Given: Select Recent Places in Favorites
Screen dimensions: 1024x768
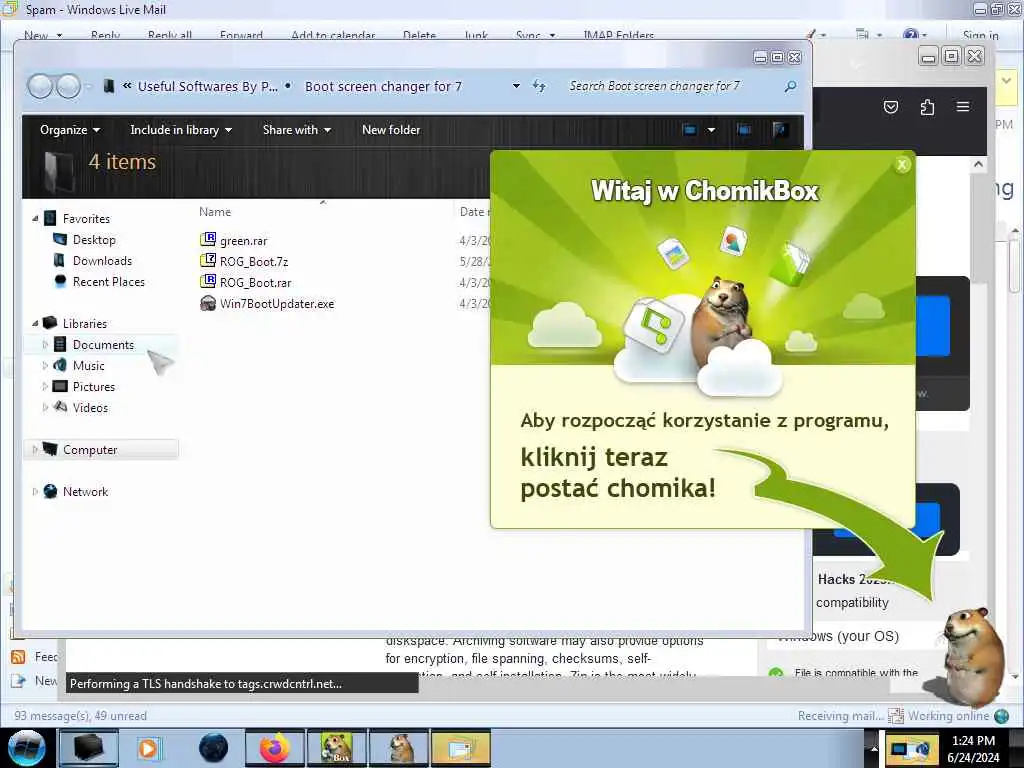Looking at the screenshot, I should [x=109, y=281].
